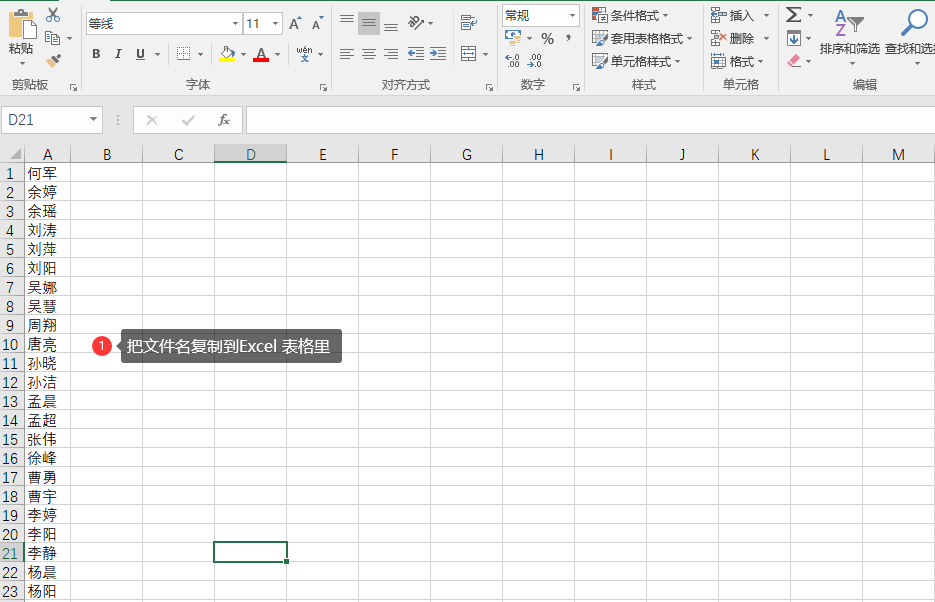
Task: Click the Copy icon
Action: [53, 38]
